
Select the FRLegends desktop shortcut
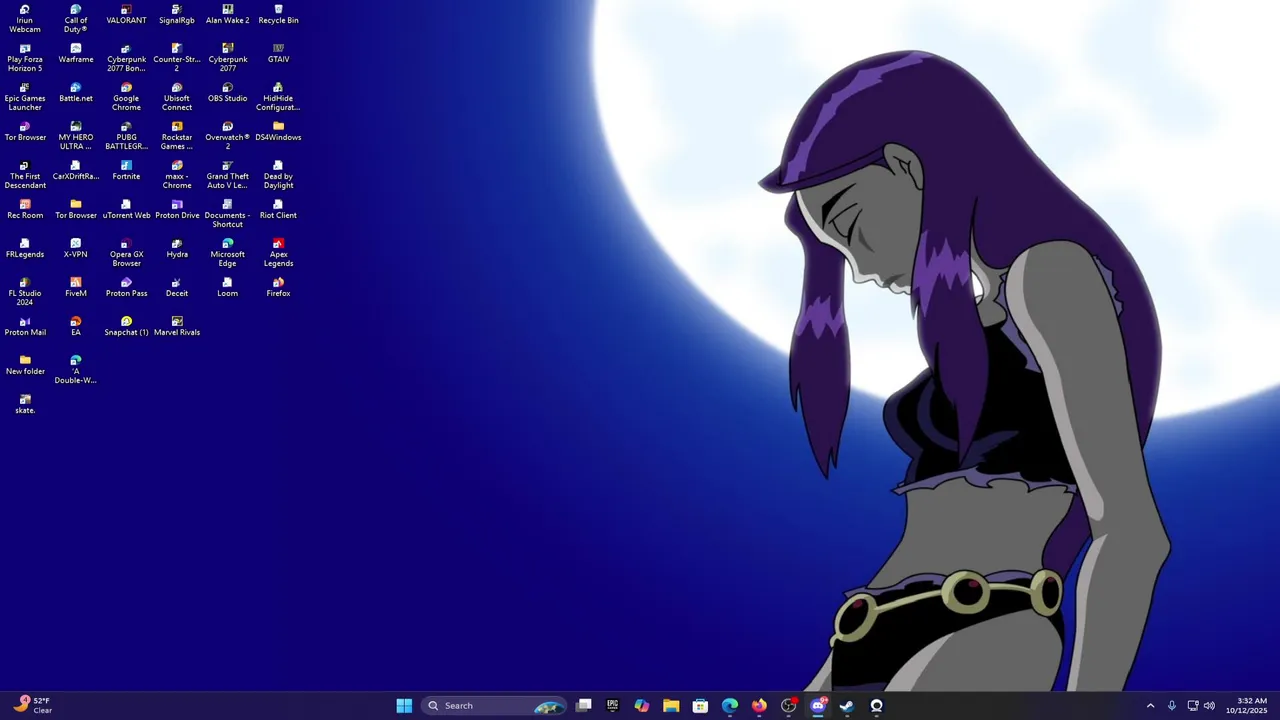[25, 248]
